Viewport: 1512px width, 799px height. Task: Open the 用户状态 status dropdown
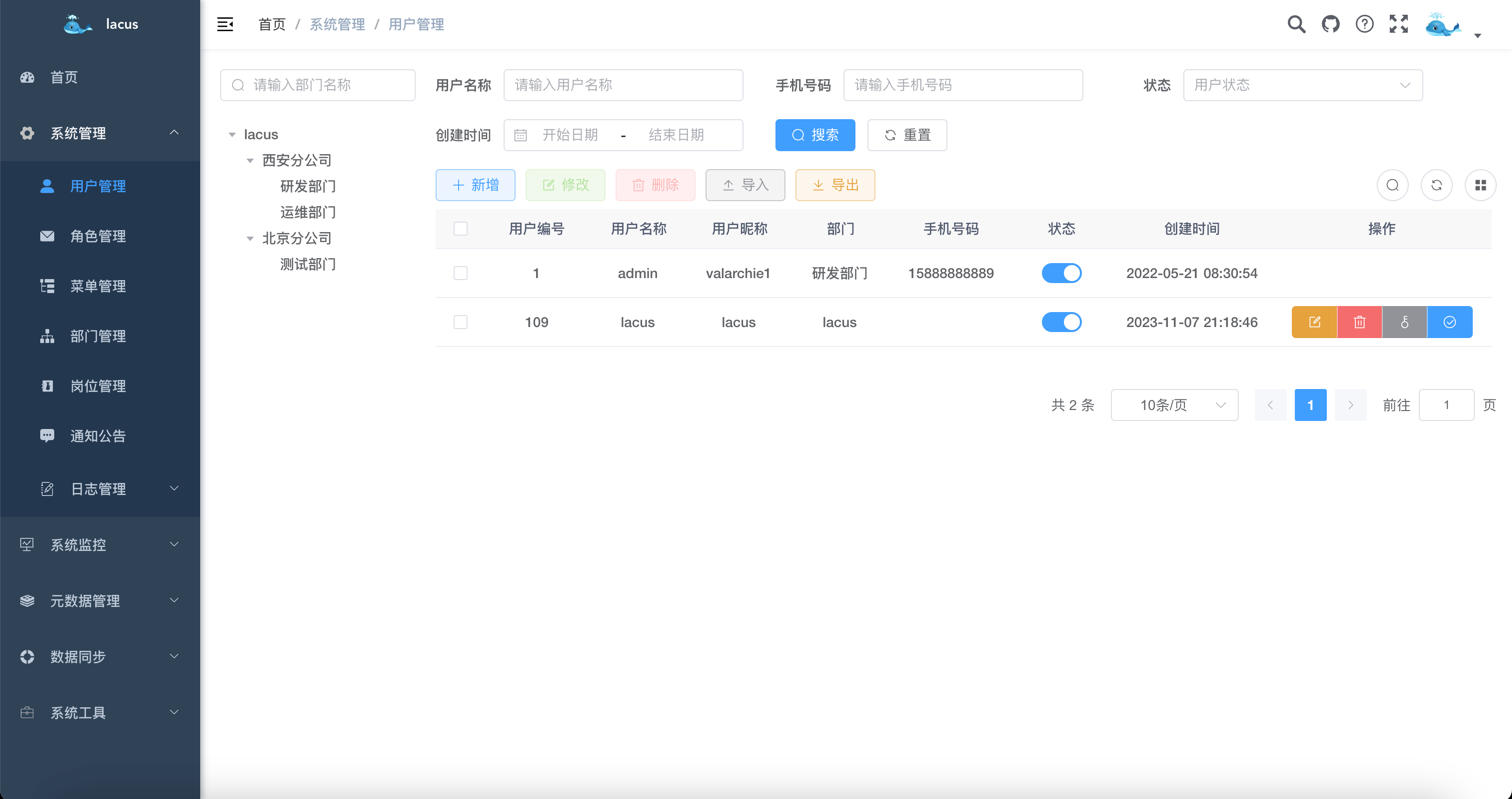click(1302, 85)
